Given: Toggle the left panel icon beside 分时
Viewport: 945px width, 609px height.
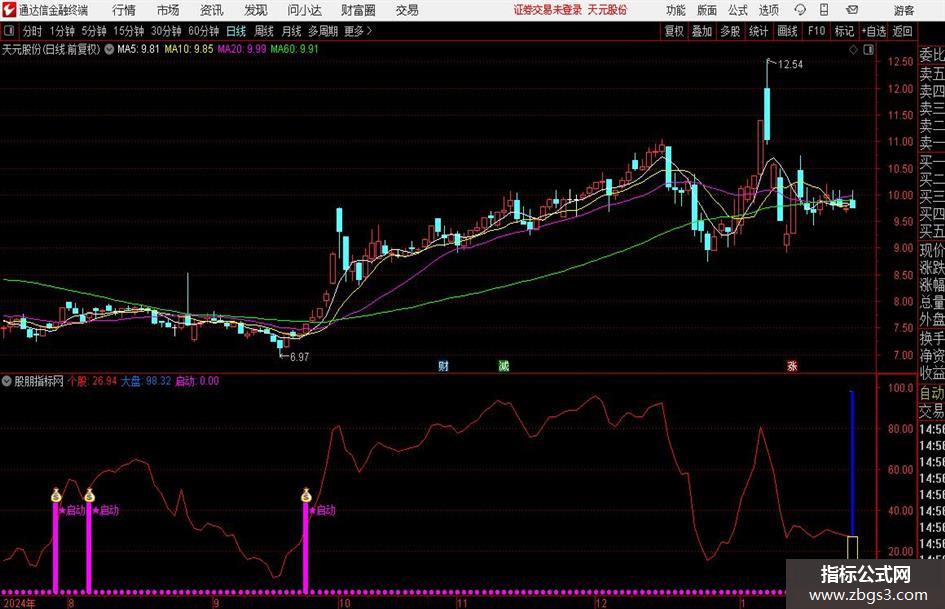Looking at the screenshot, I should point(9,31).
